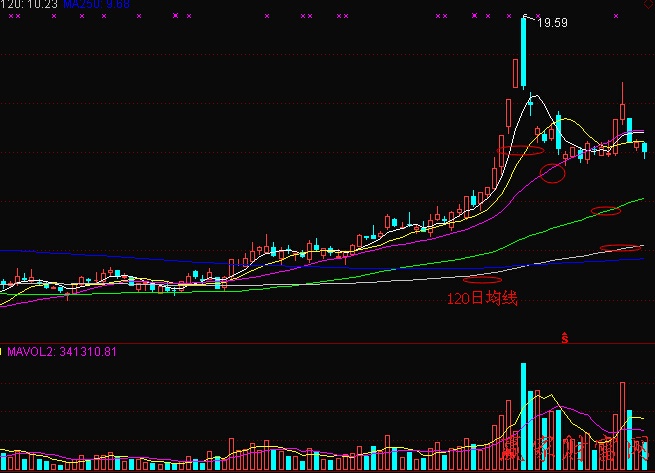
Task: Click the red ellipse annotation above 120日均线 text
Action: pos(482,280)
